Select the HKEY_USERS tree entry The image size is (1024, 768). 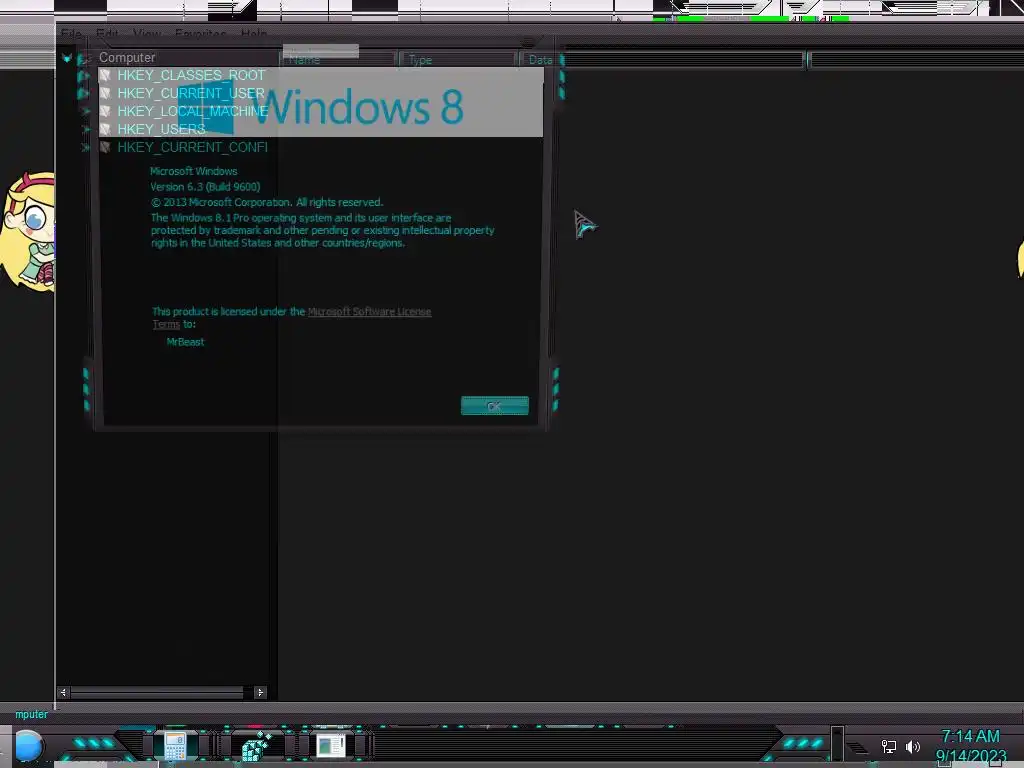click(161, 129)
